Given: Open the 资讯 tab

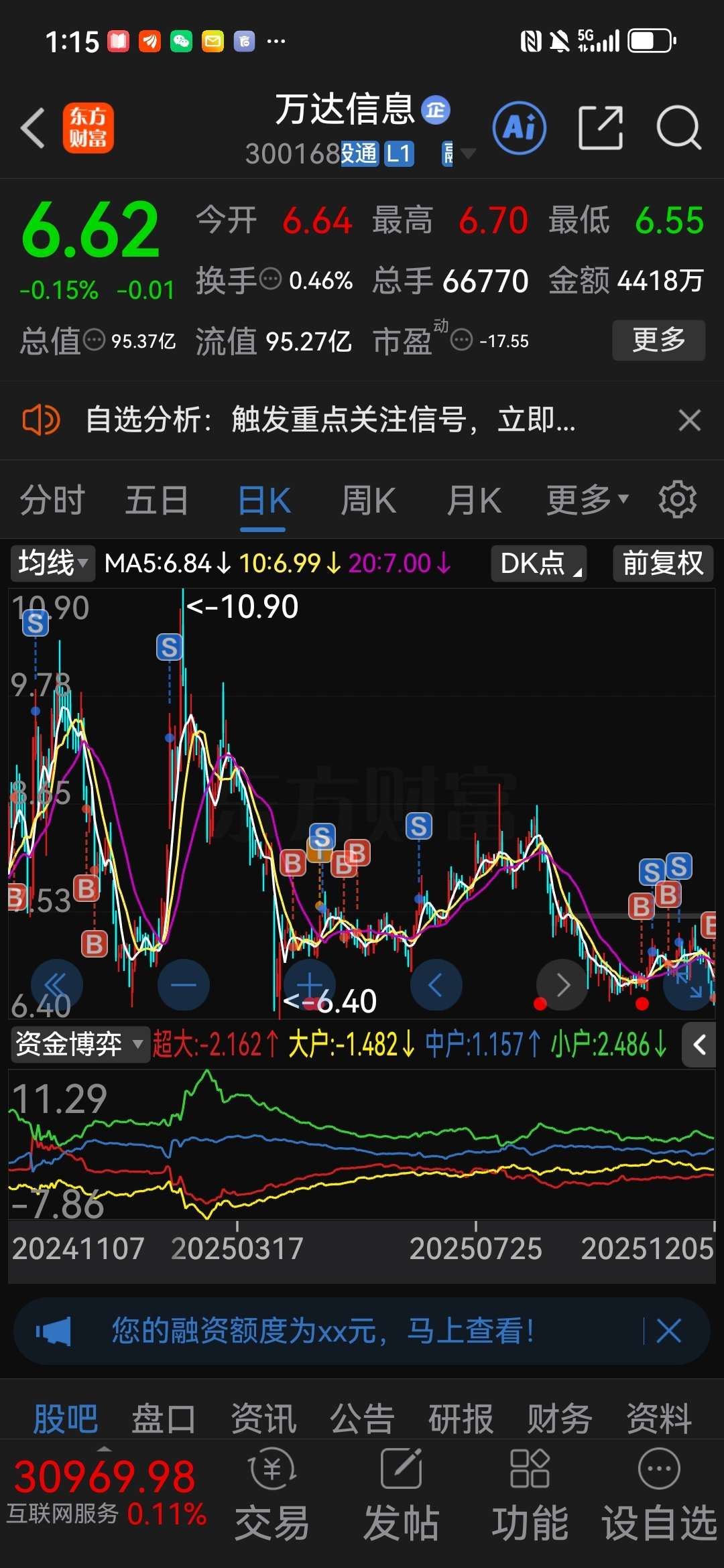Looking at the screenshot, I should (x=263, y=1419).
